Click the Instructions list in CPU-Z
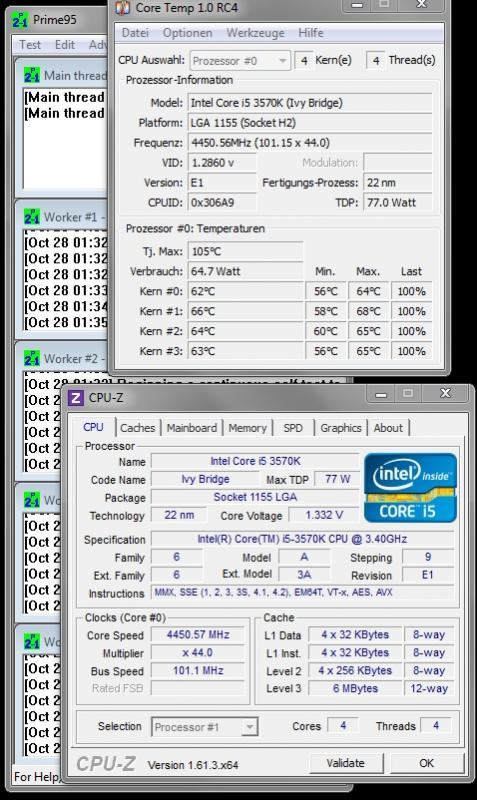477x800 pixels. [x=302, y=592]
